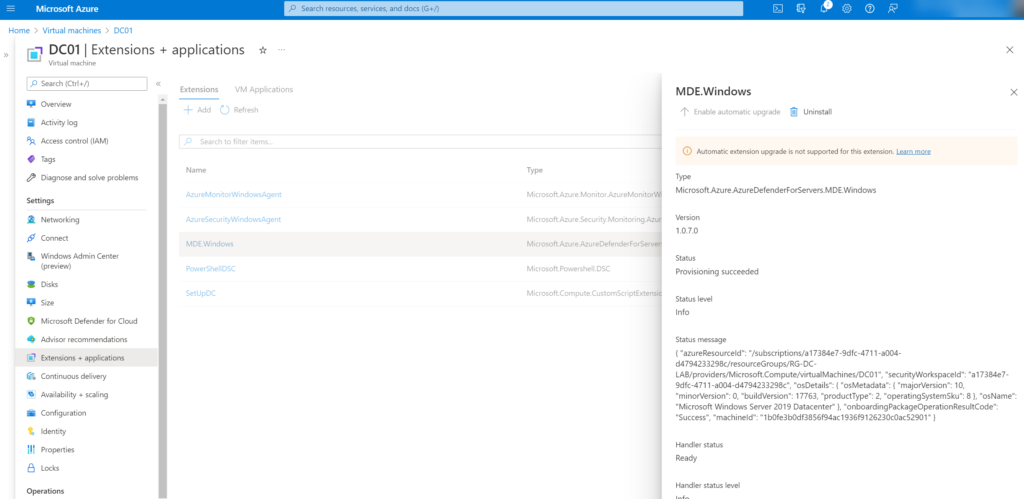
Task: Click the Continuous delivery icon
Action: pyautogui.click(x=31, y=376)
